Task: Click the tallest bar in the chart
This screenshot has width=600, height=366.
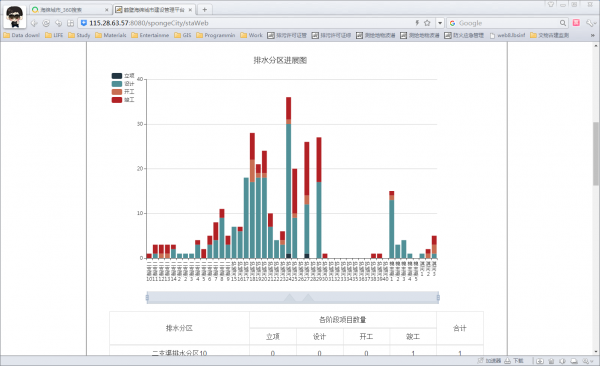Action: coord(289,178)
